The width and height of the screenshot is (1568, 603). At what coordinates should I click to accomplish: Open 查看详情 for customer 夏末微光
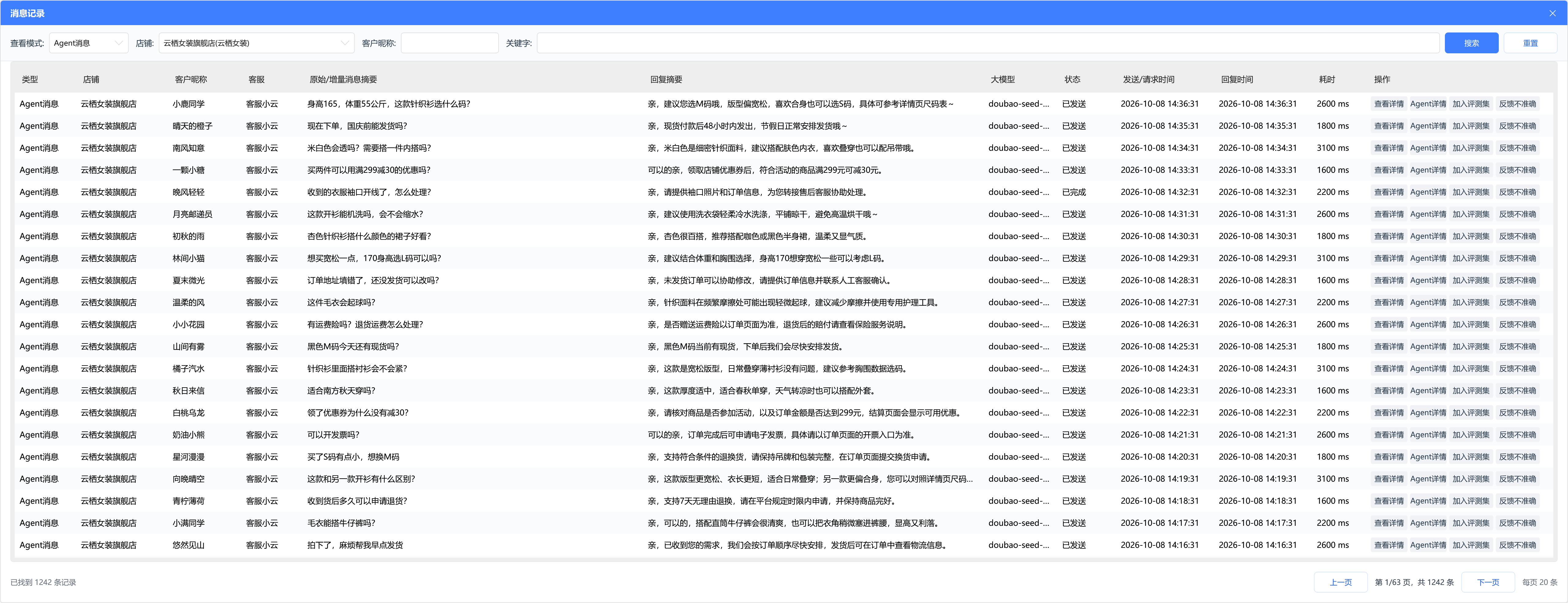[x=1389, y=280]
